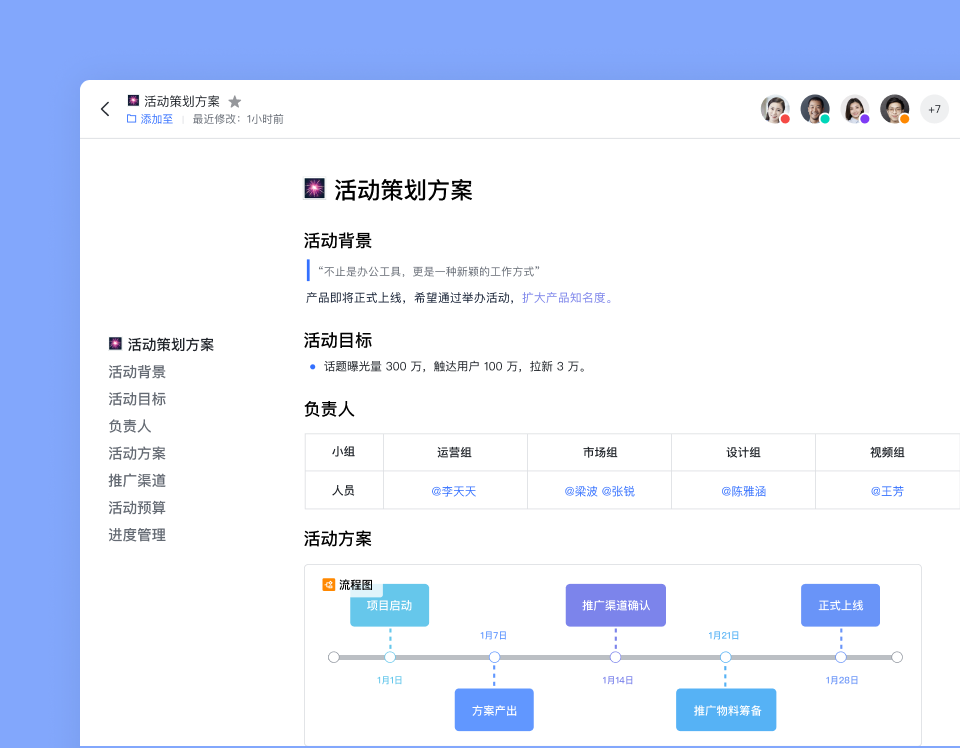Navigate to 进度管理 outline entry
The width and height of the screenshot is (960, 748).
coord(137,535)
